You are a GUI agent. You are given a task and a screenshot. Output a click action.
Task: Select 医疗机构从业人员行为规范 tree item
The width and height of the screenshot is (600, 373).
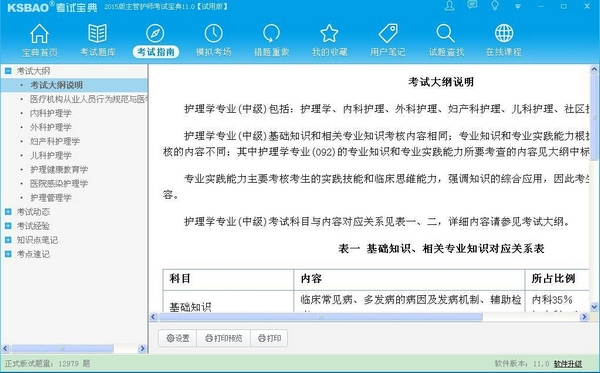(89, 99)
